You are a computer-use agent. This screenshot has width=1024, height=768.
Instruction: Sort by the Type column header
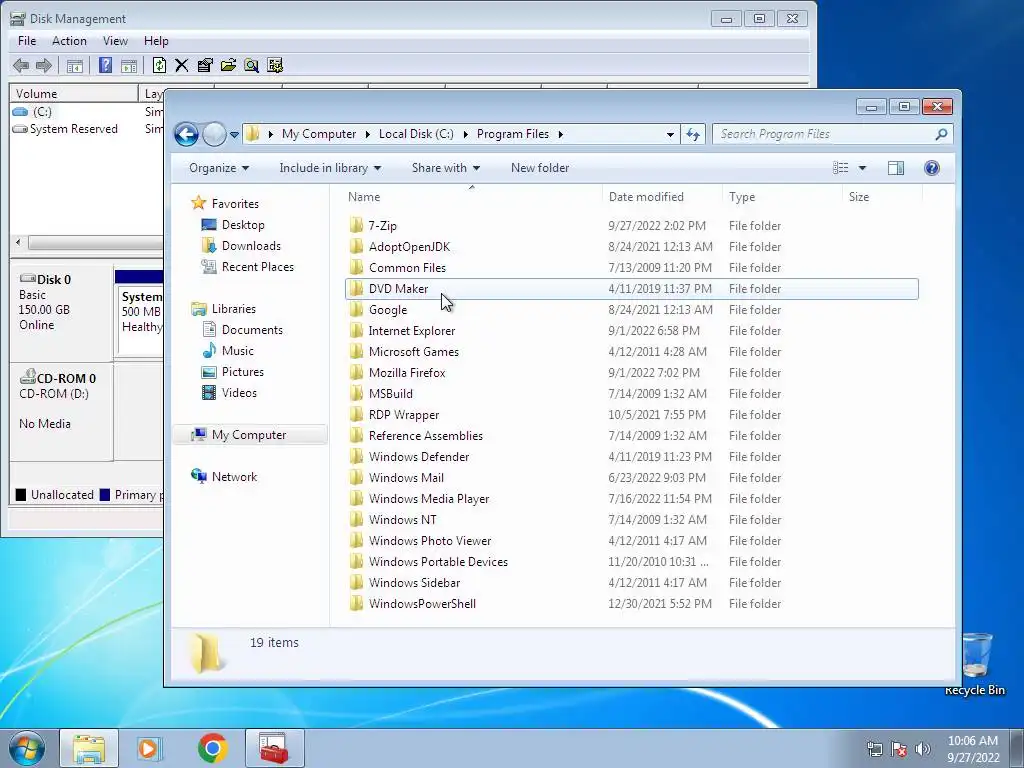782,197
